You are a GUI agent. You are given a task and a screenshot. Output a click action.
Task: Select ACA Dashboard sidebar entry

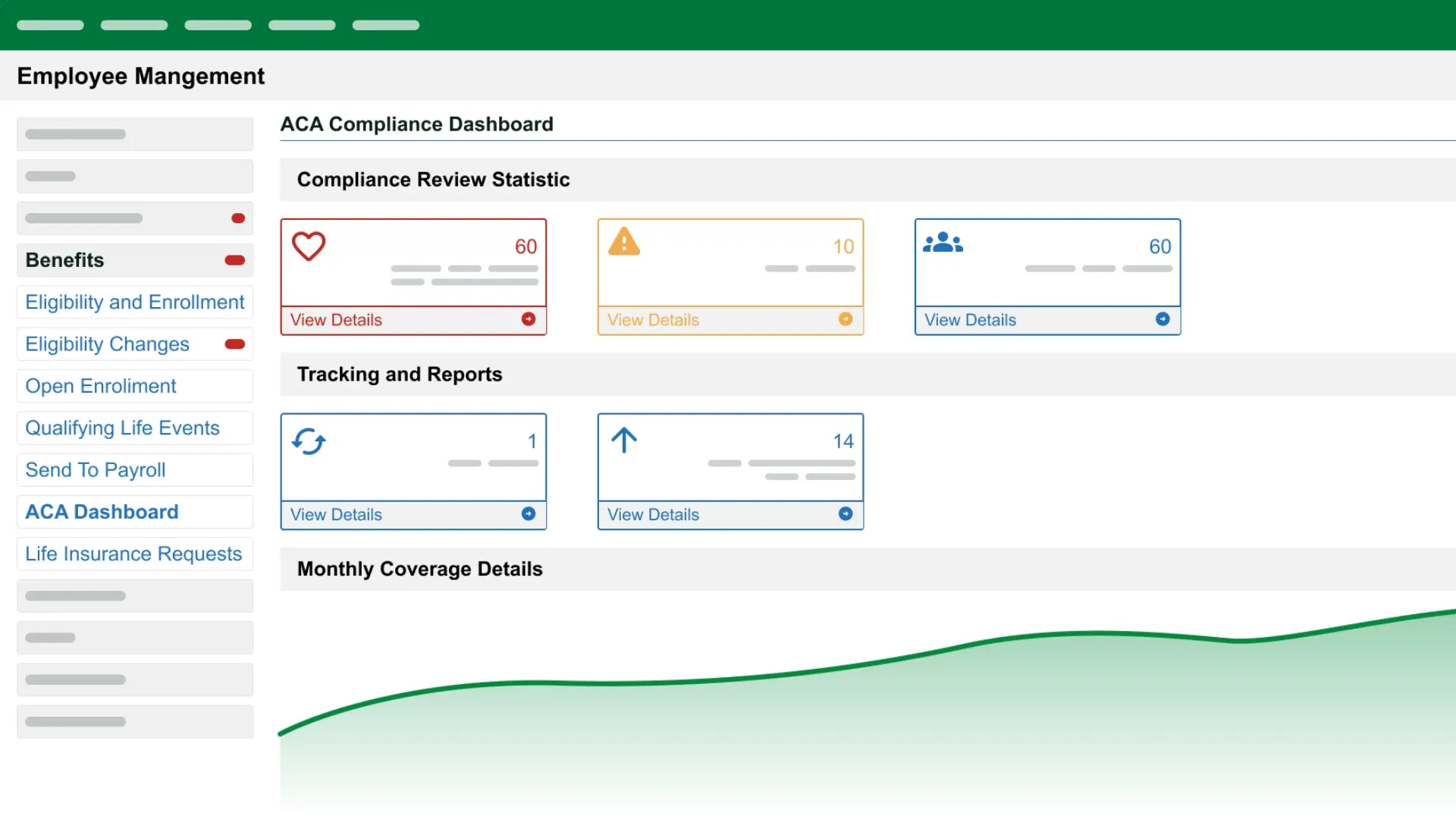pyautogui.click(x=102, y=512)
